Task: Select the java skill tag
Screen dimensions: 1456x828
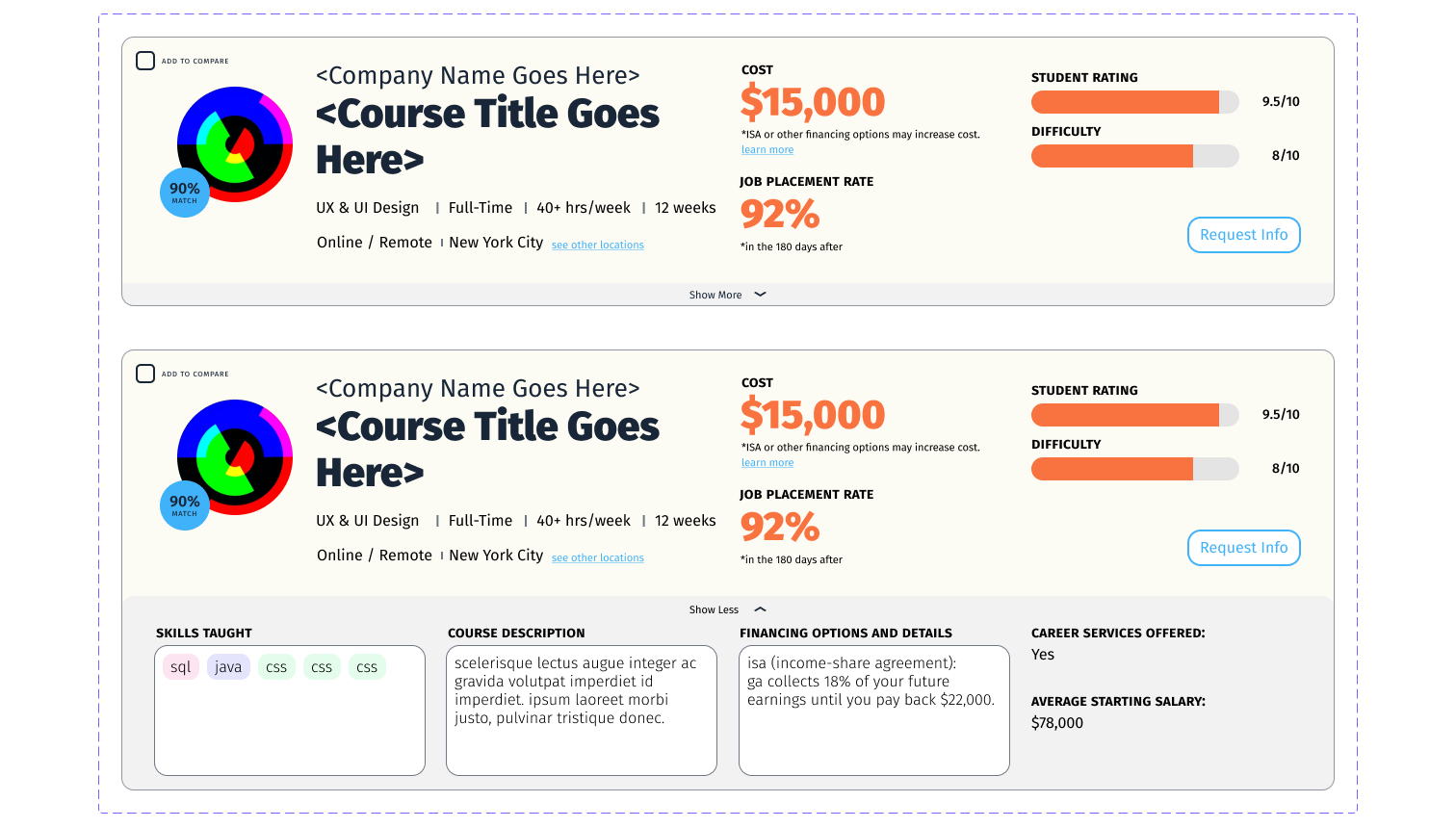Action: click(x=228, y=667)
